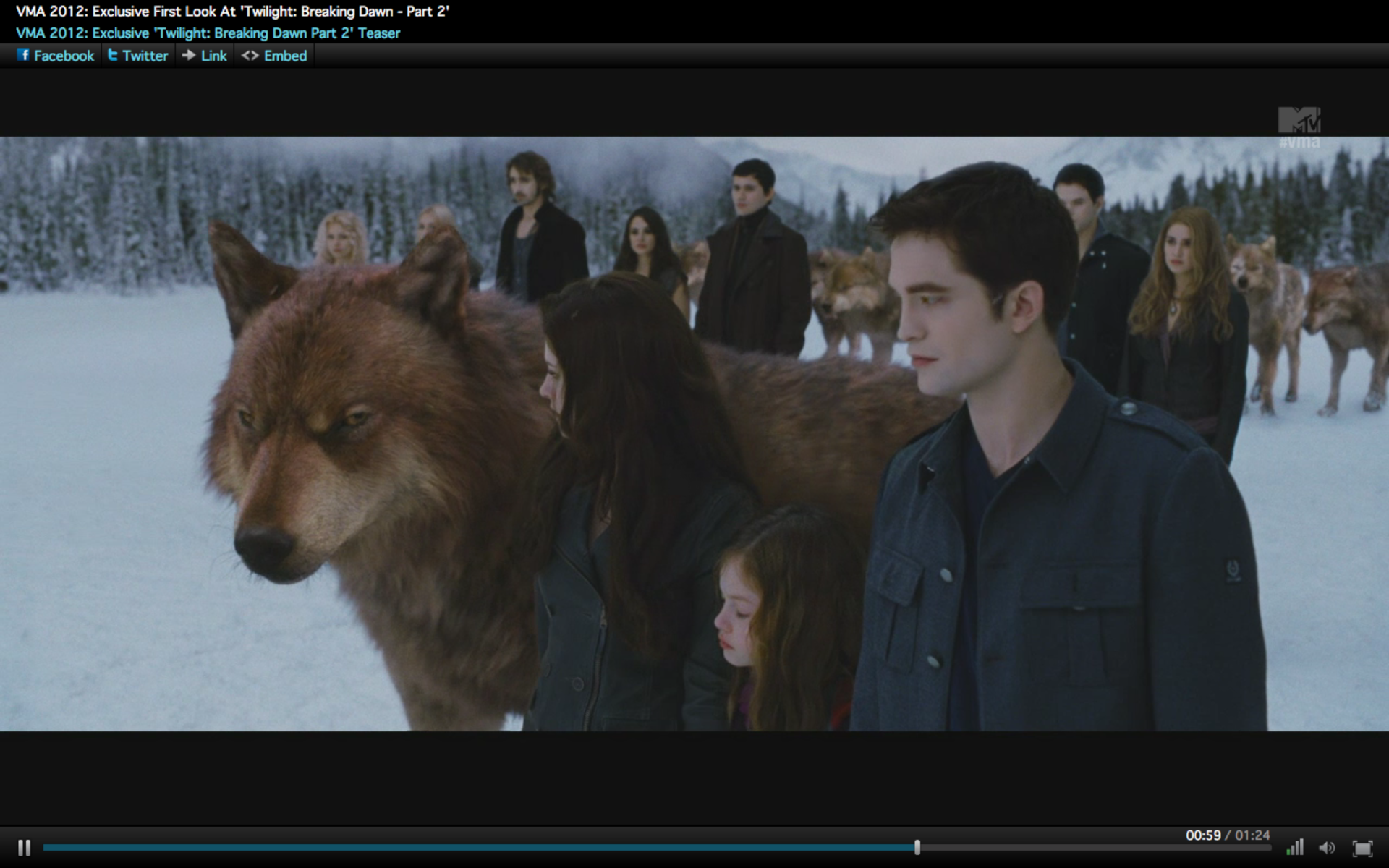Open the video quality signal-bars icon

1295,847
